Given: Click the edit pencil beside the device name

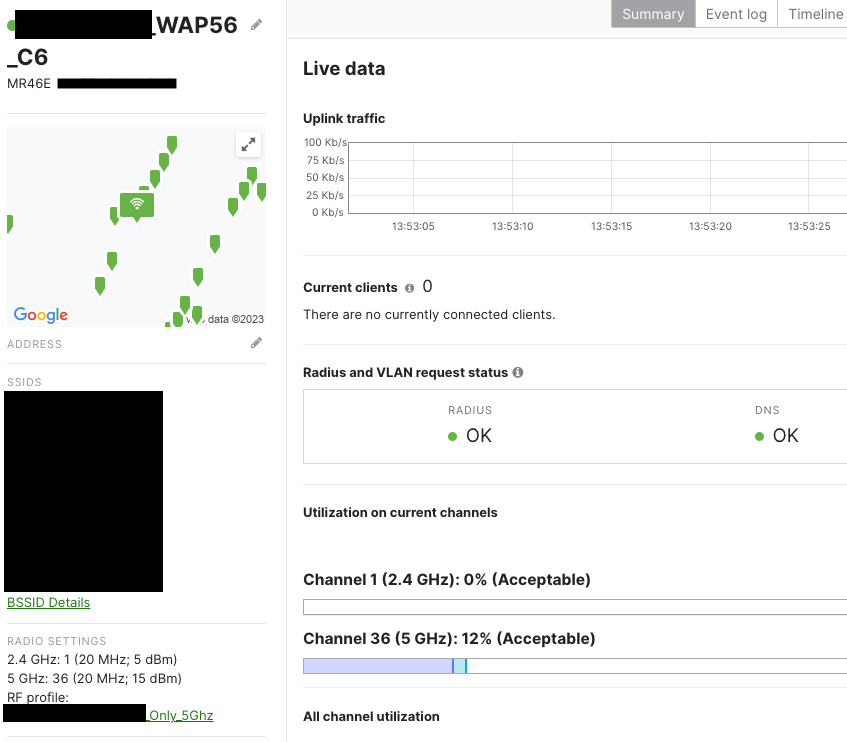Looking at the screenshot, I should 256,24.
